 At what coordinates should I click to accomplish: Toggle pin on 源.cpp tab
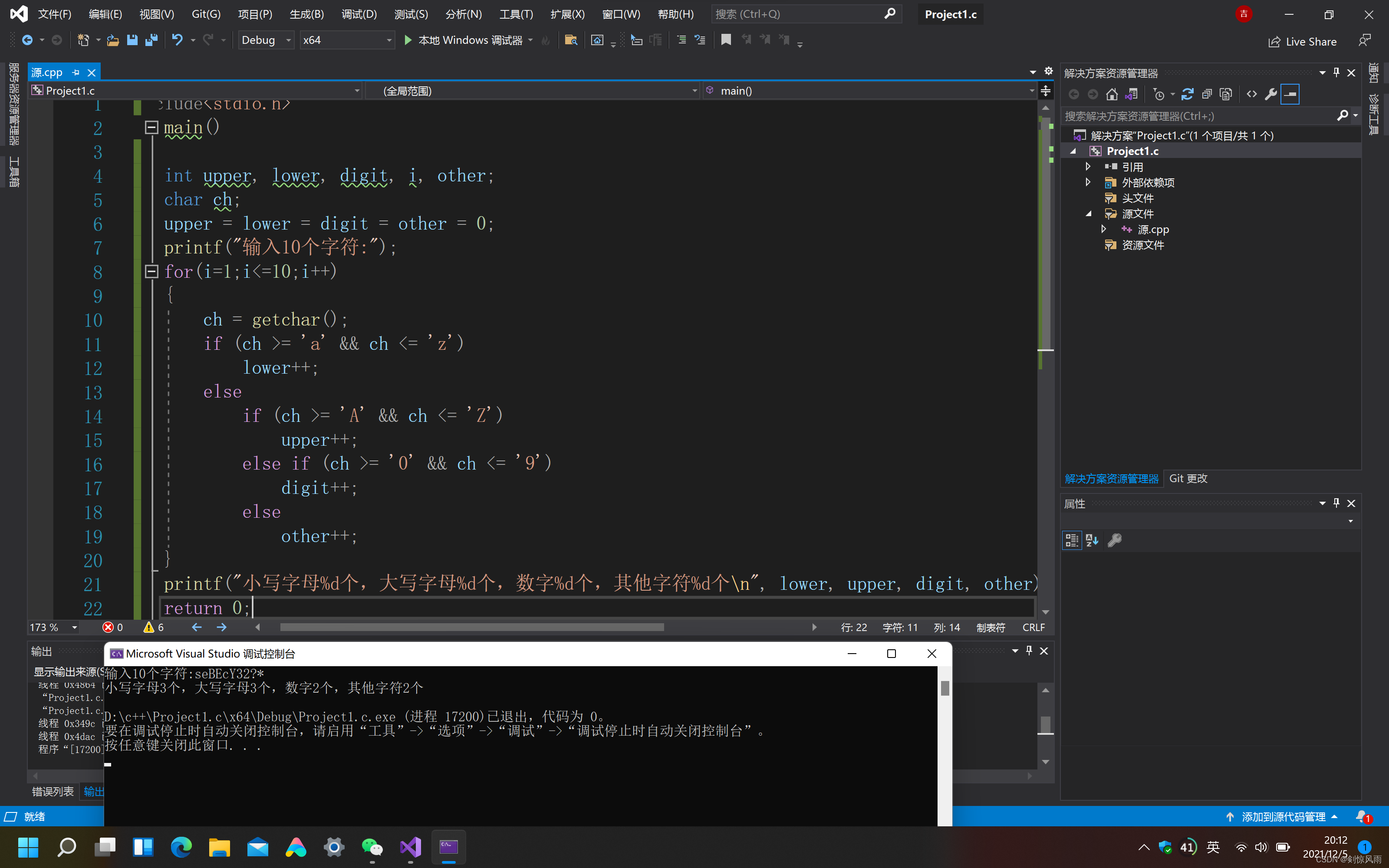click(x=76, y=72)
